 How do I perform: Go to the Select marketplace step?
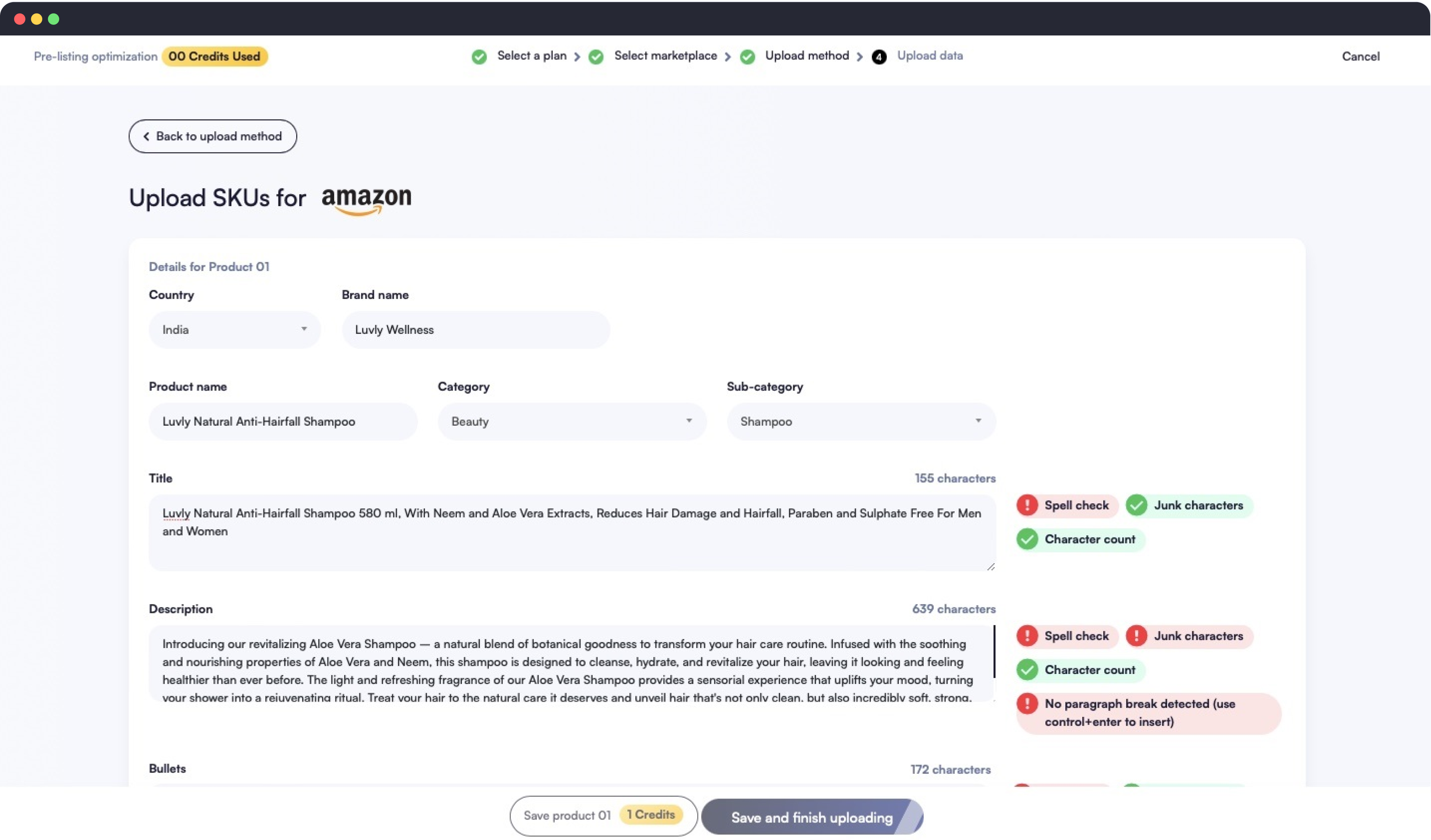(x=665, y=56)
